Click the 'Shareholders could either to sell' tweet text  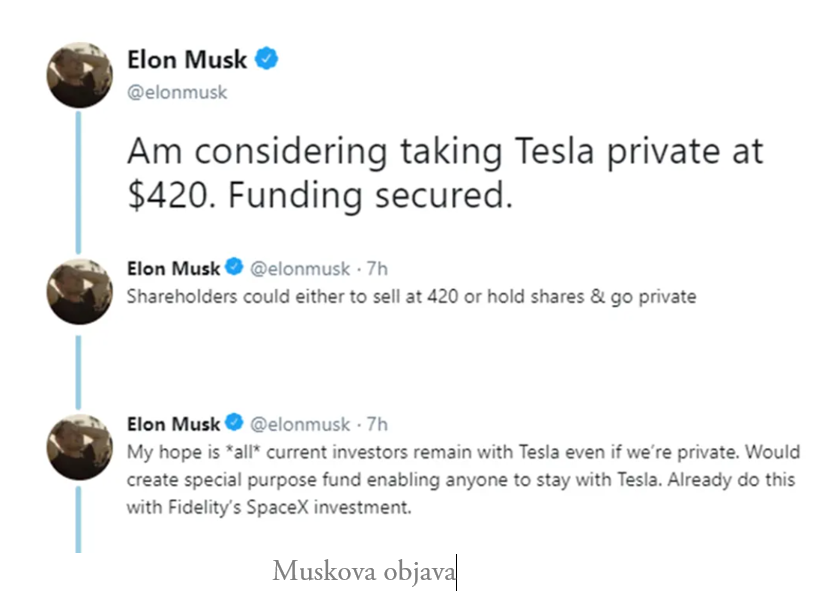pyautogui.click(x=411, y=297)
